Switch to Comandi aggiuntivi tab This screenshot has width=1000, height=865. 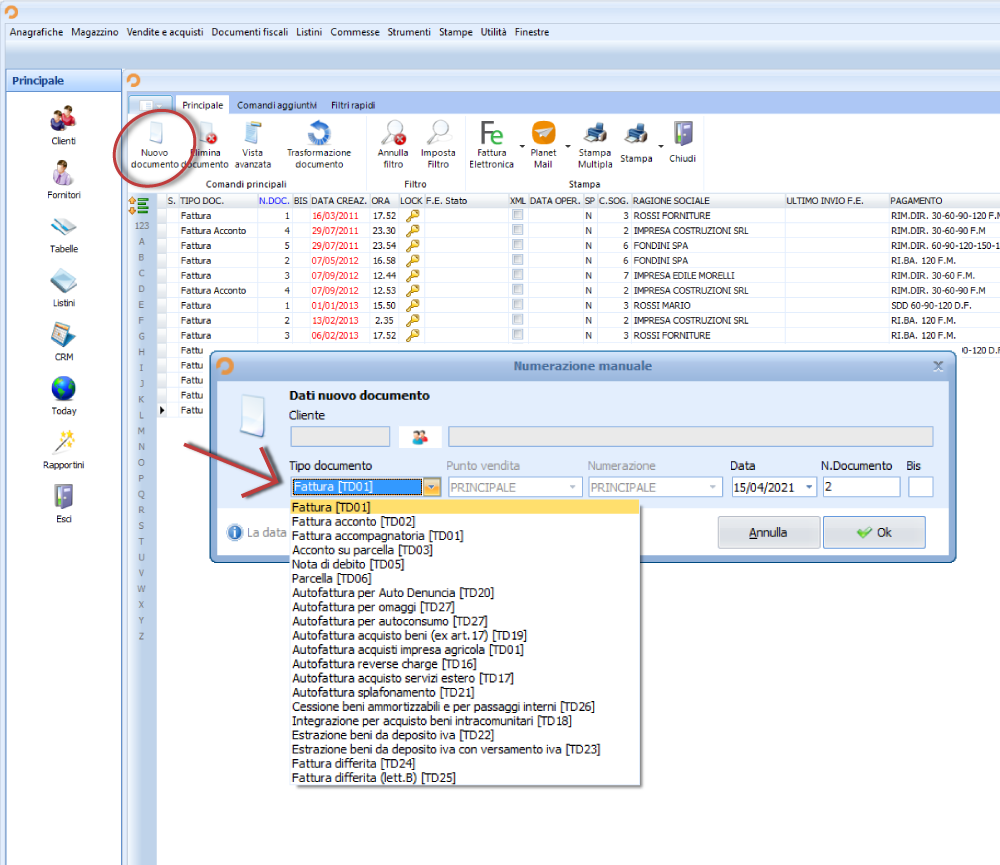[x=277, y=105]
